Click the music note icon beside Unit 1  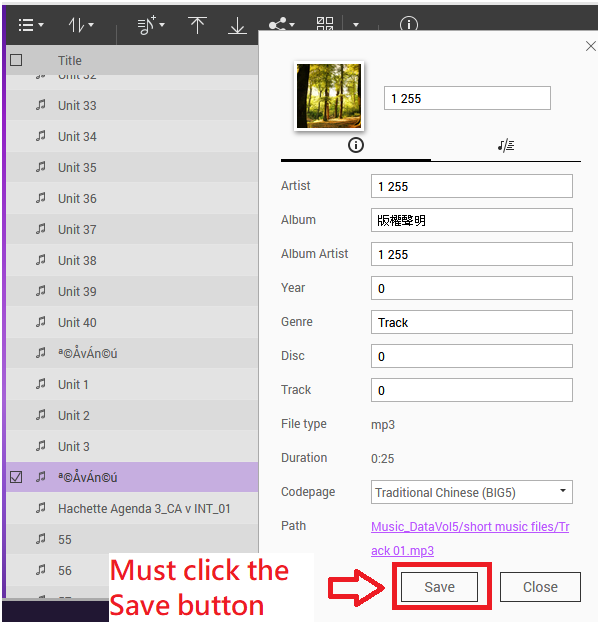(41, 384)
